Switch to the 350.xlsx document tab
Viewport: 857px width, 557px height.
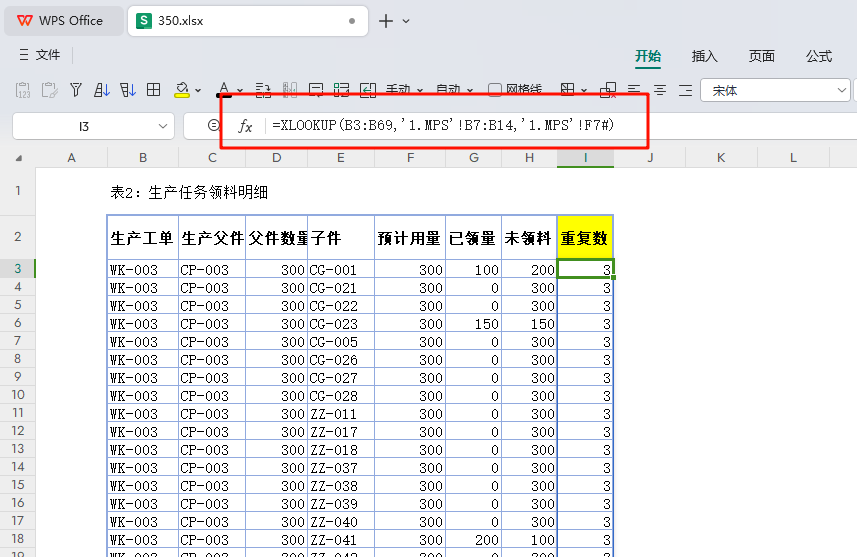pos(248,21)
